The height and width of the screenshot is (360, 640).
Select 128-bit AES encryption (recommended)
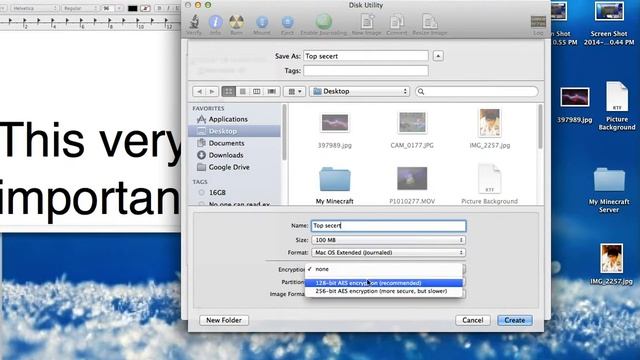pos(384,283)
